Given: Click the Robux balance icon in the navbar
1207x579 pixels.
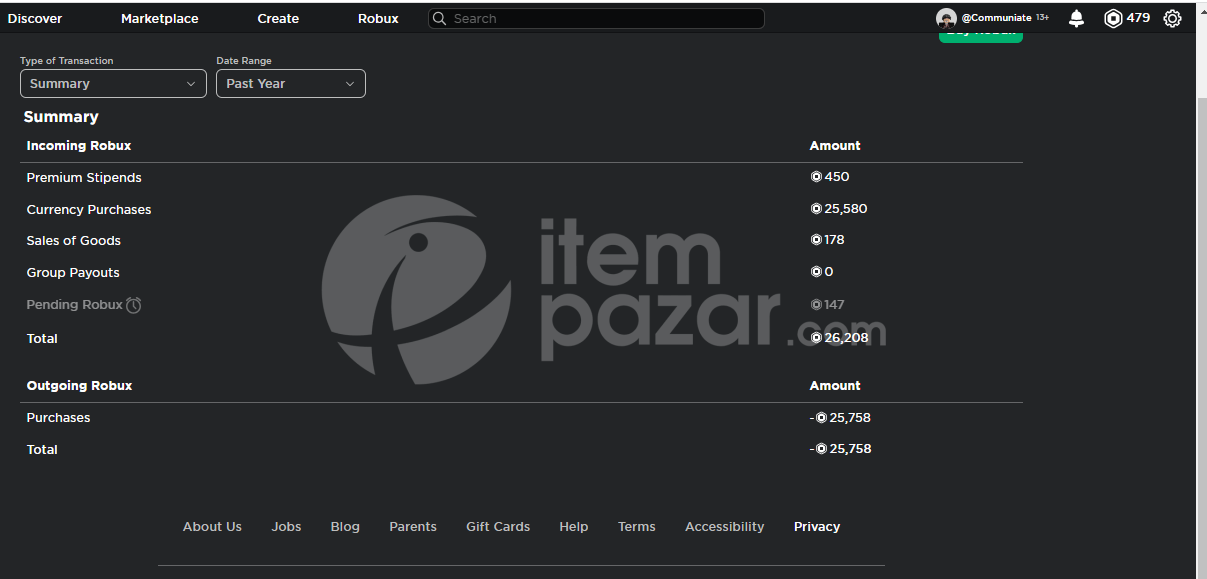Looking at the screenshot, I should (x=1113, y=18).
